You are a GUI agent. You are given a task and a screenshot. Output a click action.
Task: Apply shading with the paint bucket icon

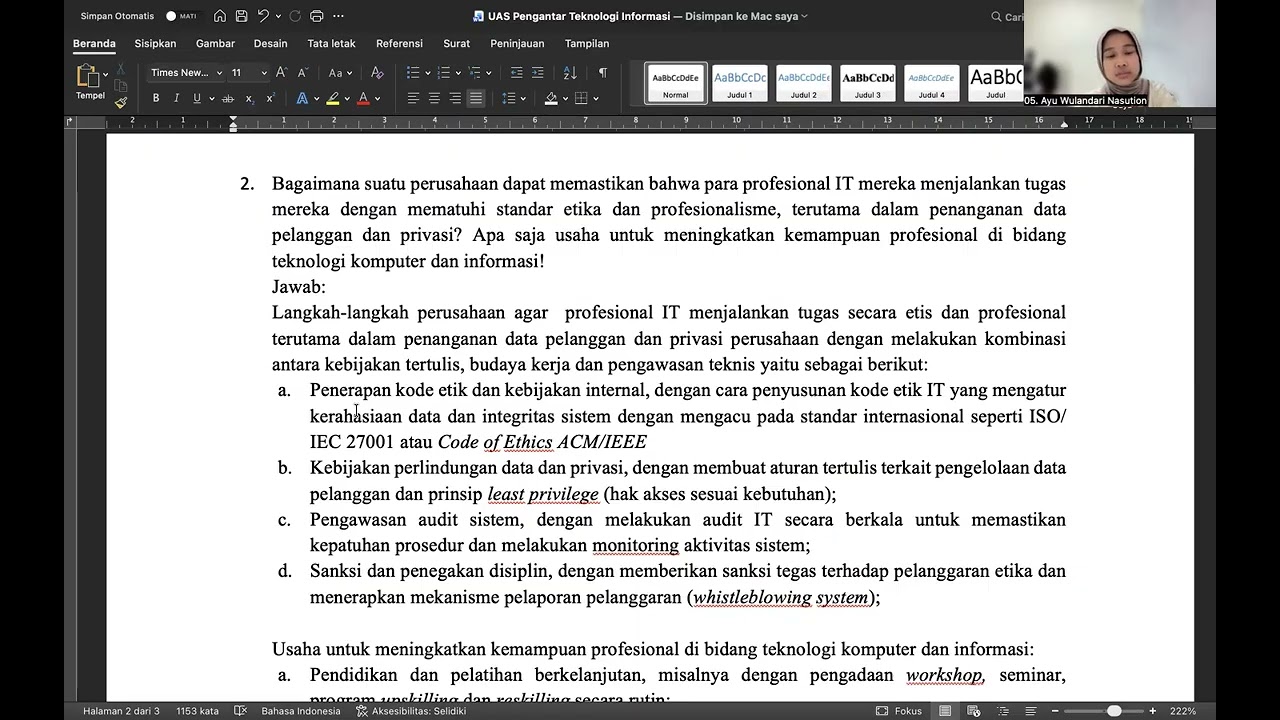[x=551, y=98]
